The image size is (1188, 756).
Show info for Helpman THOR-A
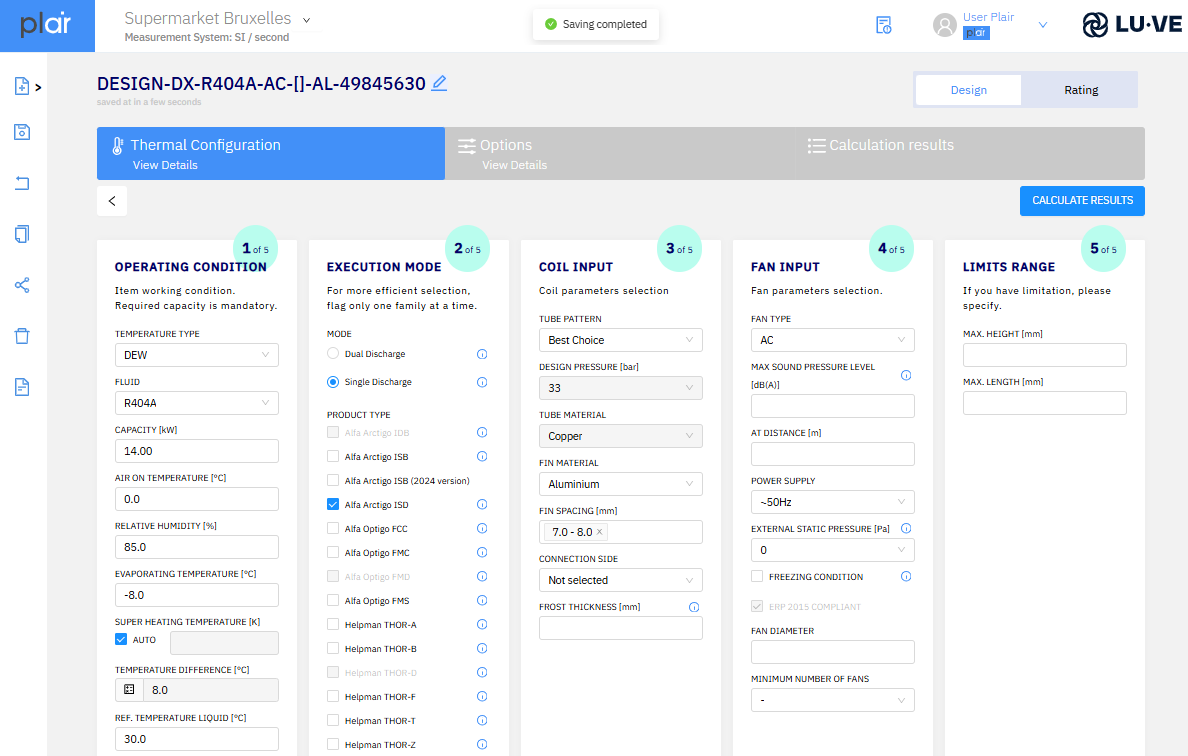coord(482,624)
